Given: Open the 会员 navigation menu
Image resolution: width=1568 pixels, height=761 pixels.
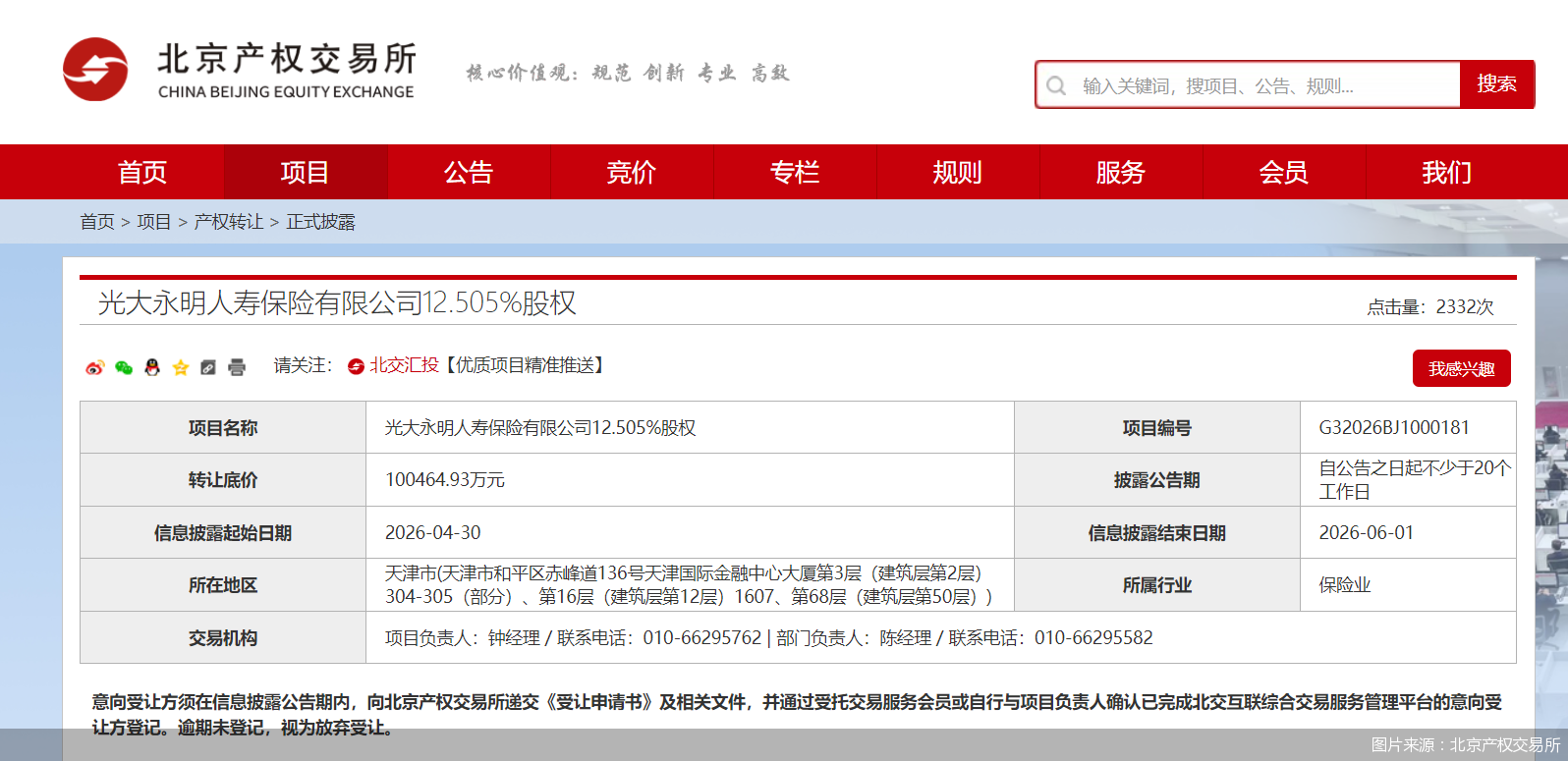Looking at the screenshot, I should (1284, 172).
